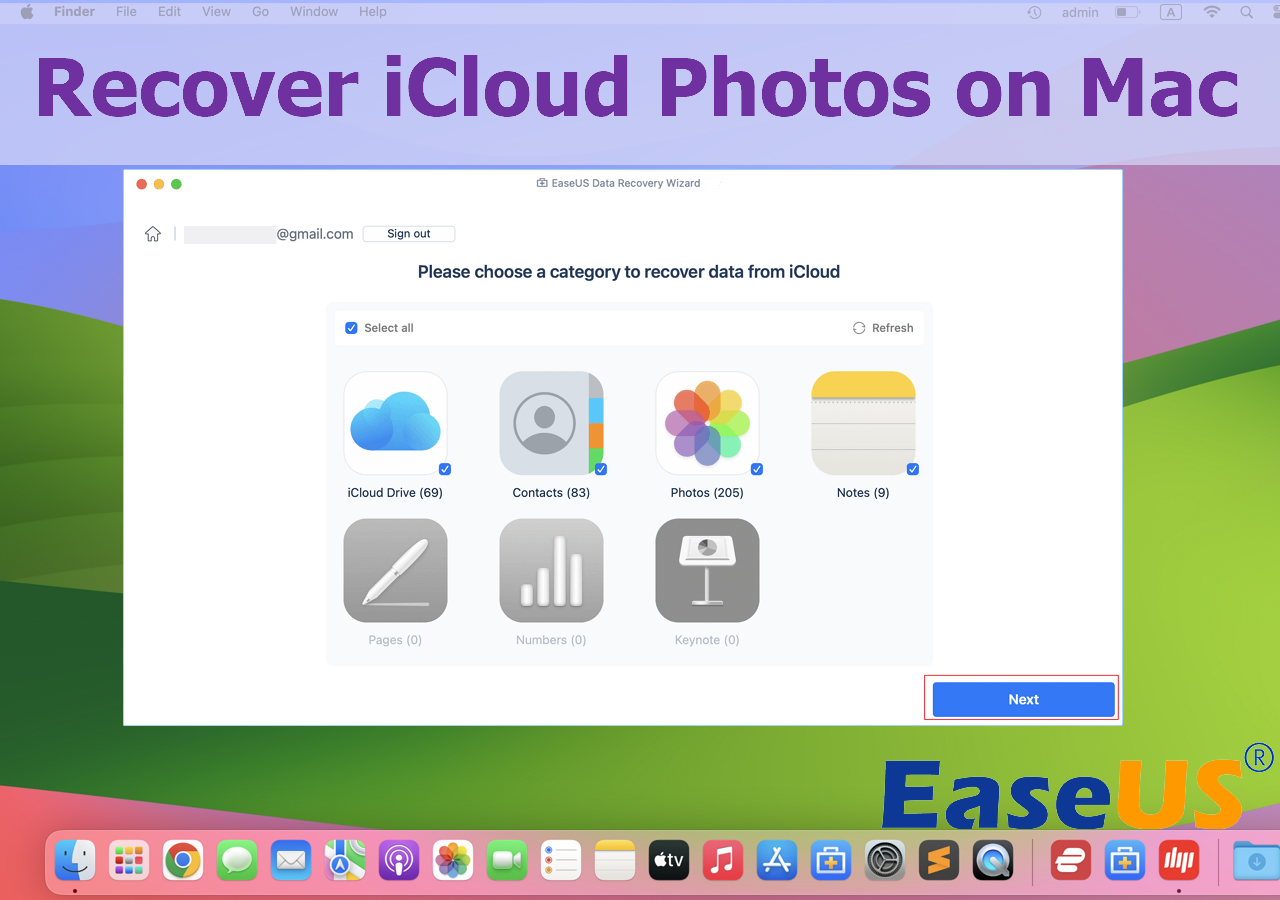Refresh the iCloud category list
Image resolution: width=1280 pixels, height=900 pixels.
click(883, 328)
